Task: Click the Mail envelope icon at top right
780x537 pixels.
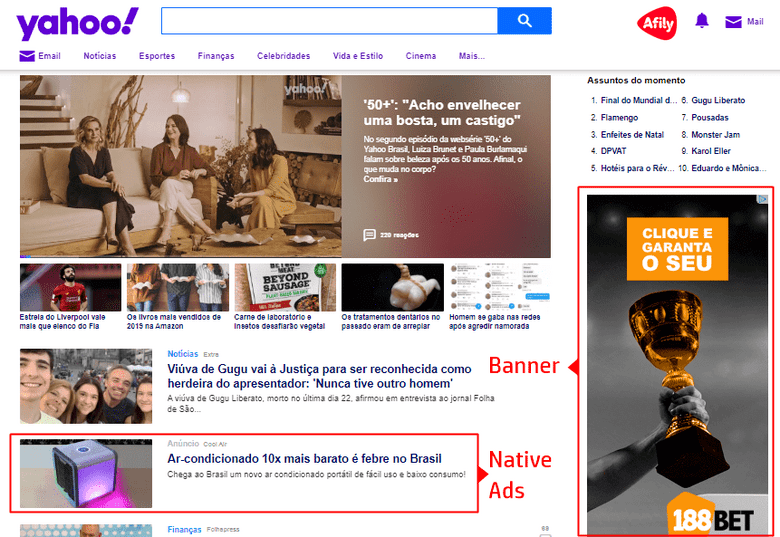Action: pyautogui.click(x=733, y=21)
